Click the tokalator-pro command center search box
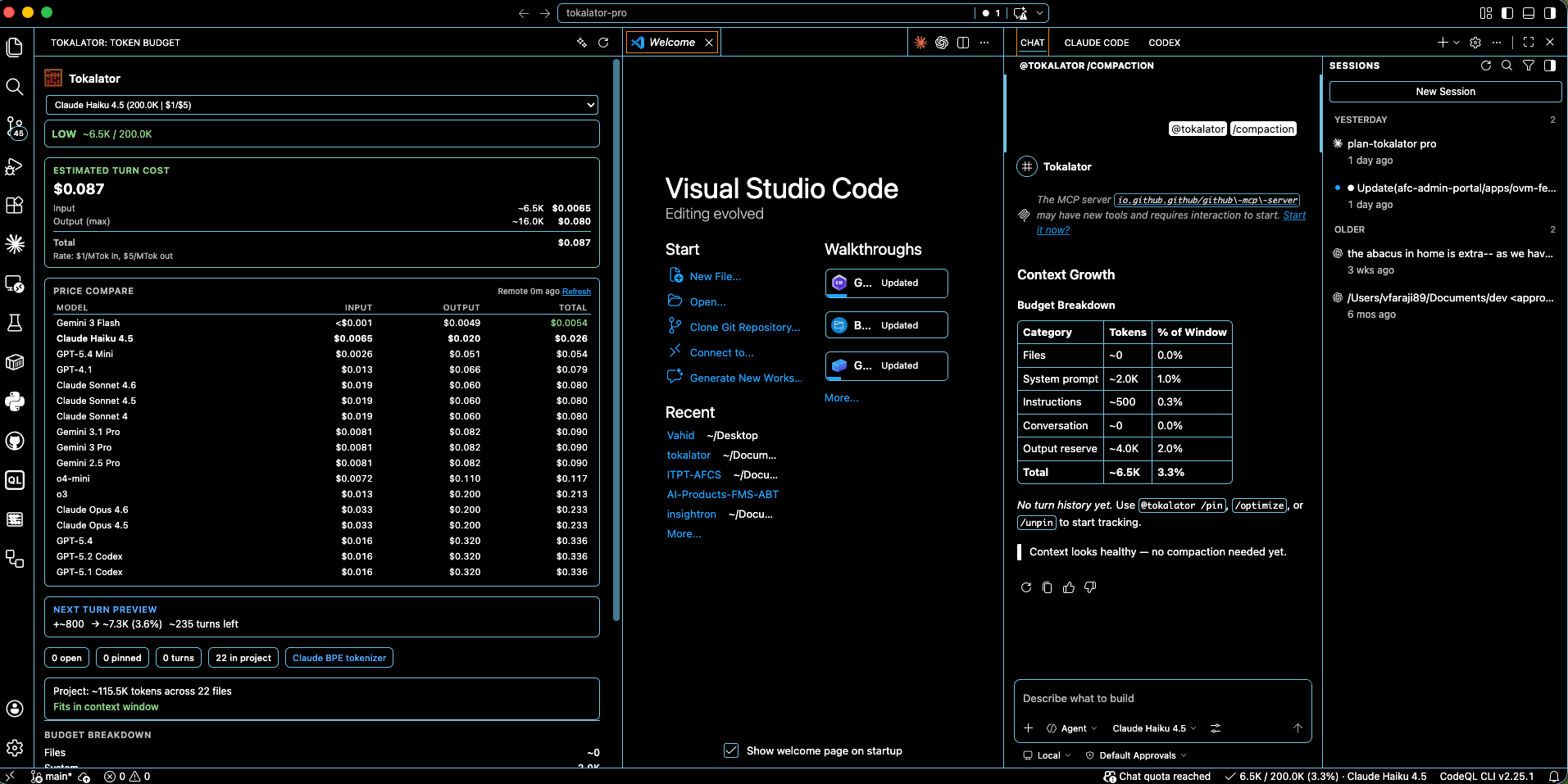 pyautogui.click(x=766, y=13)
